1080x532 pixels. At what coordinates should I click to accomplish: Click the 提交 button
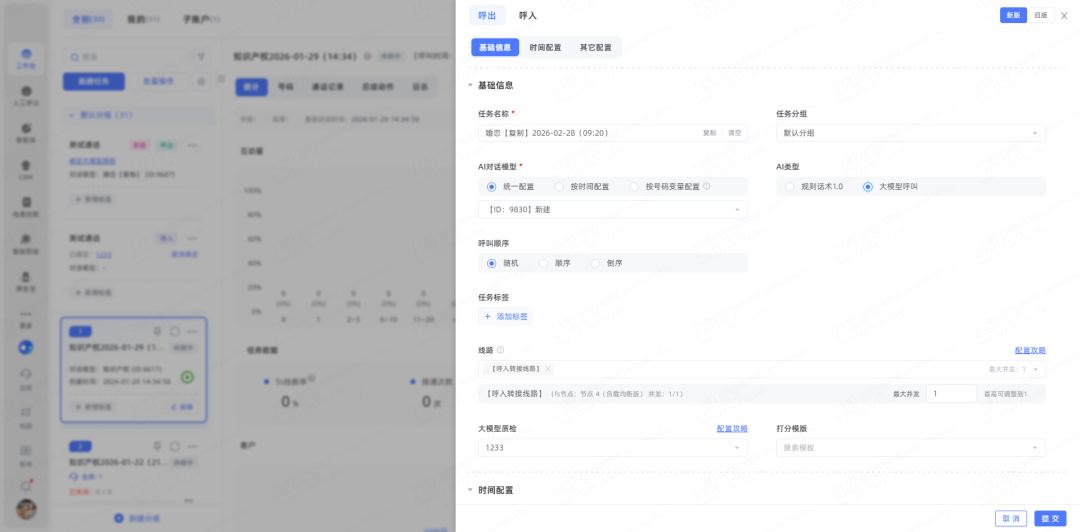tap(1050, 518)
